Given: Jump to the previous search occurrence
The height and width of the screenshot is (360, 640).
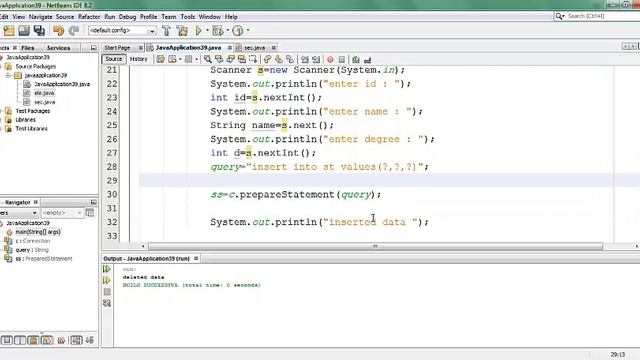Looking at the screenshot, I should pos(219,60).
